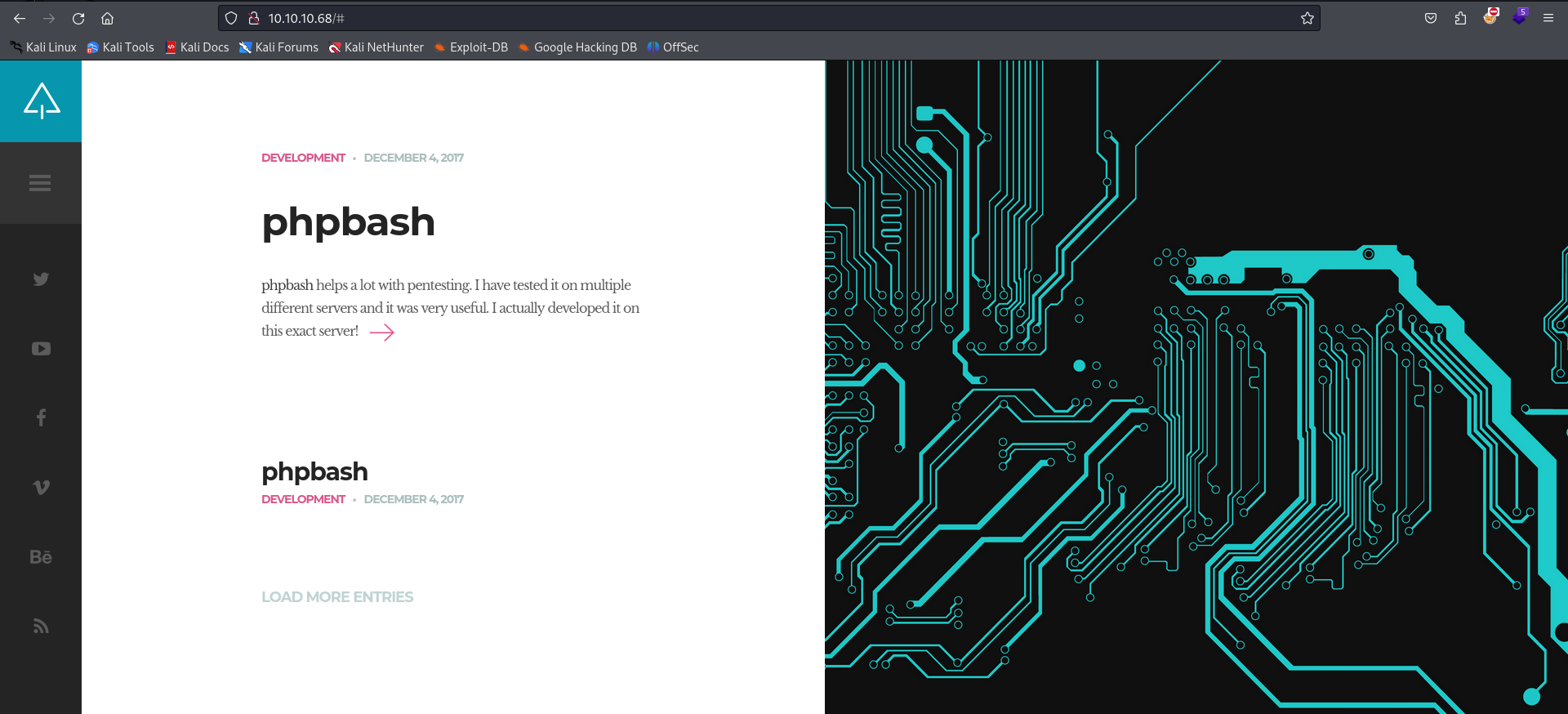
Task: Bookmark this page with the star icon
Action: click(1307, 18)
